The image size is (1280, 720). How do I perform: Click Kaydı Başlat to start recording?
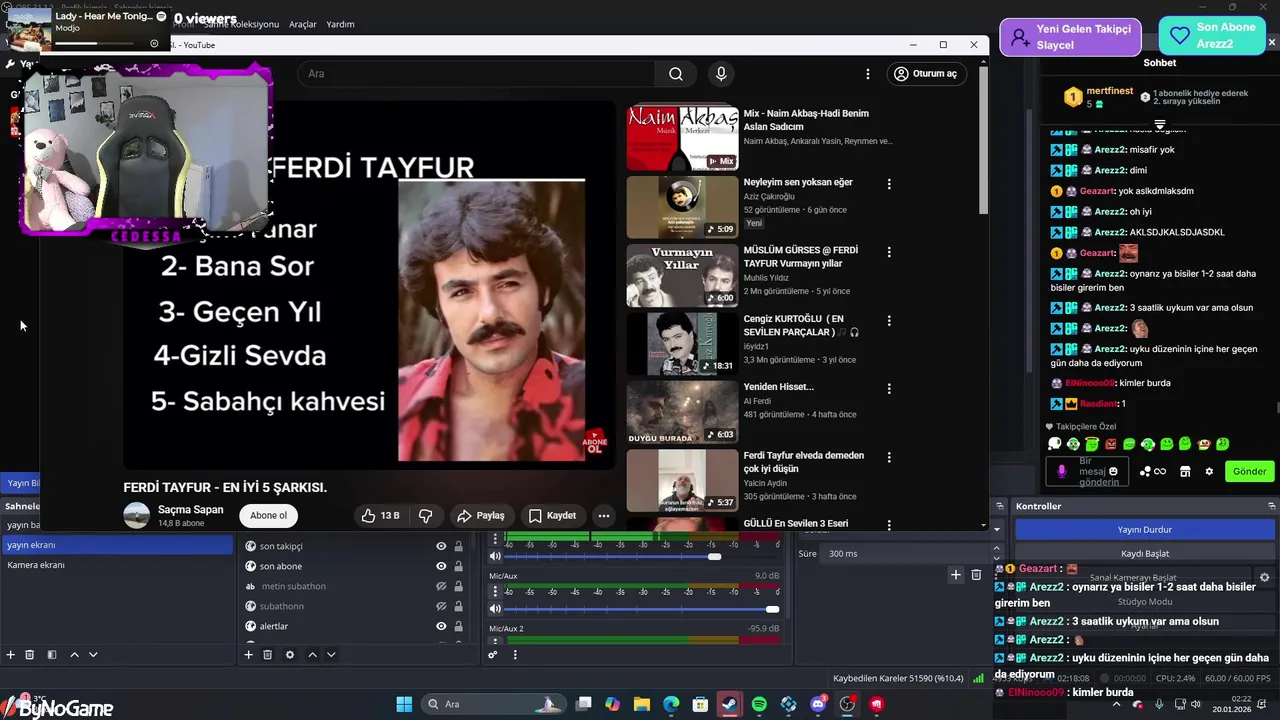tap(1144, 553)
